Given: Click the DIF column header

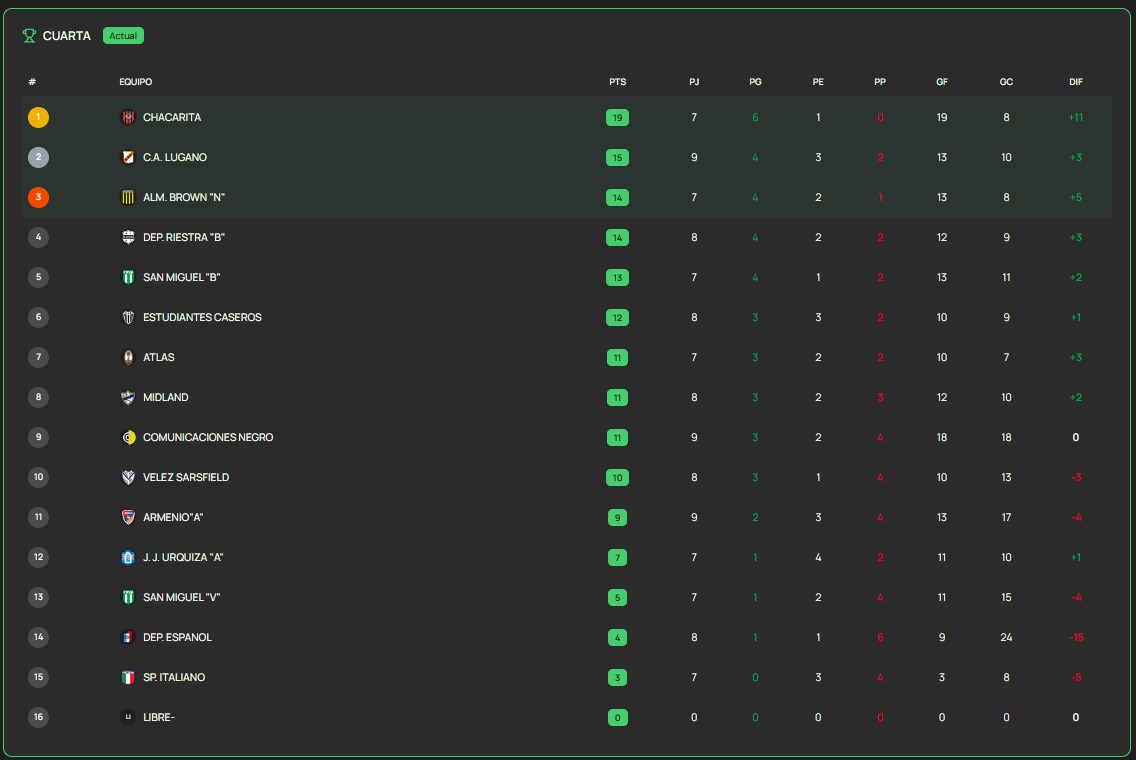Looking at the screenshot, I should click(x=1076, y=82).
